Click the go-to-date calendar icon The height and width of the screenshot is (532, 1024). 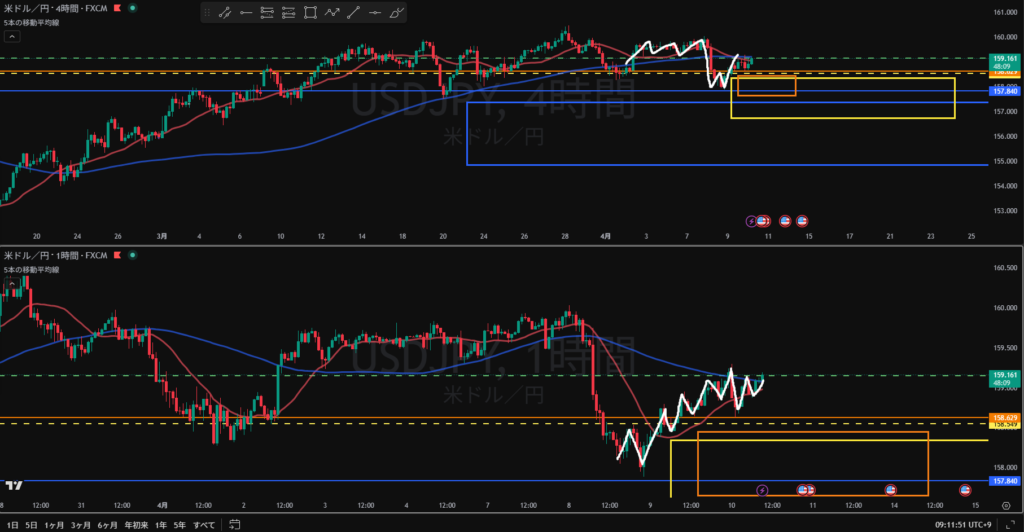[x=233, y=524]
